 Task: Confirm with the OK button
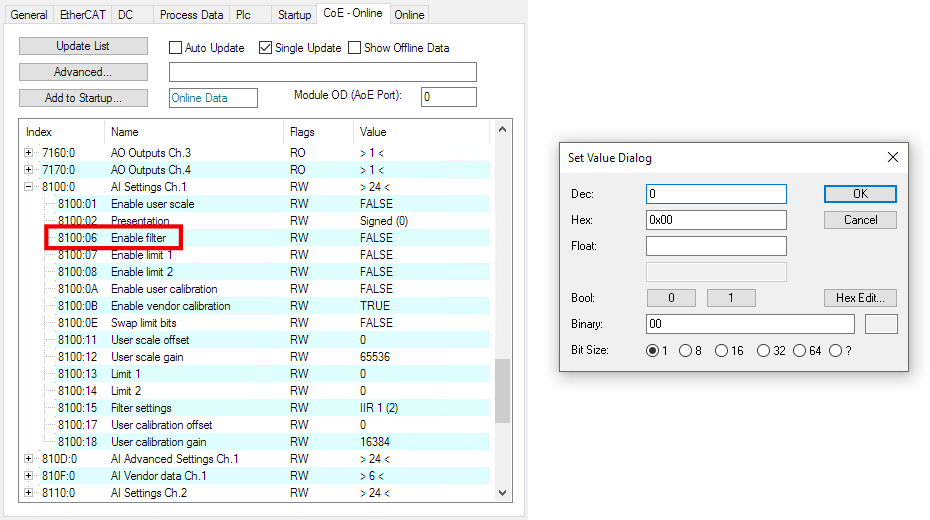(x=860, y=194)
